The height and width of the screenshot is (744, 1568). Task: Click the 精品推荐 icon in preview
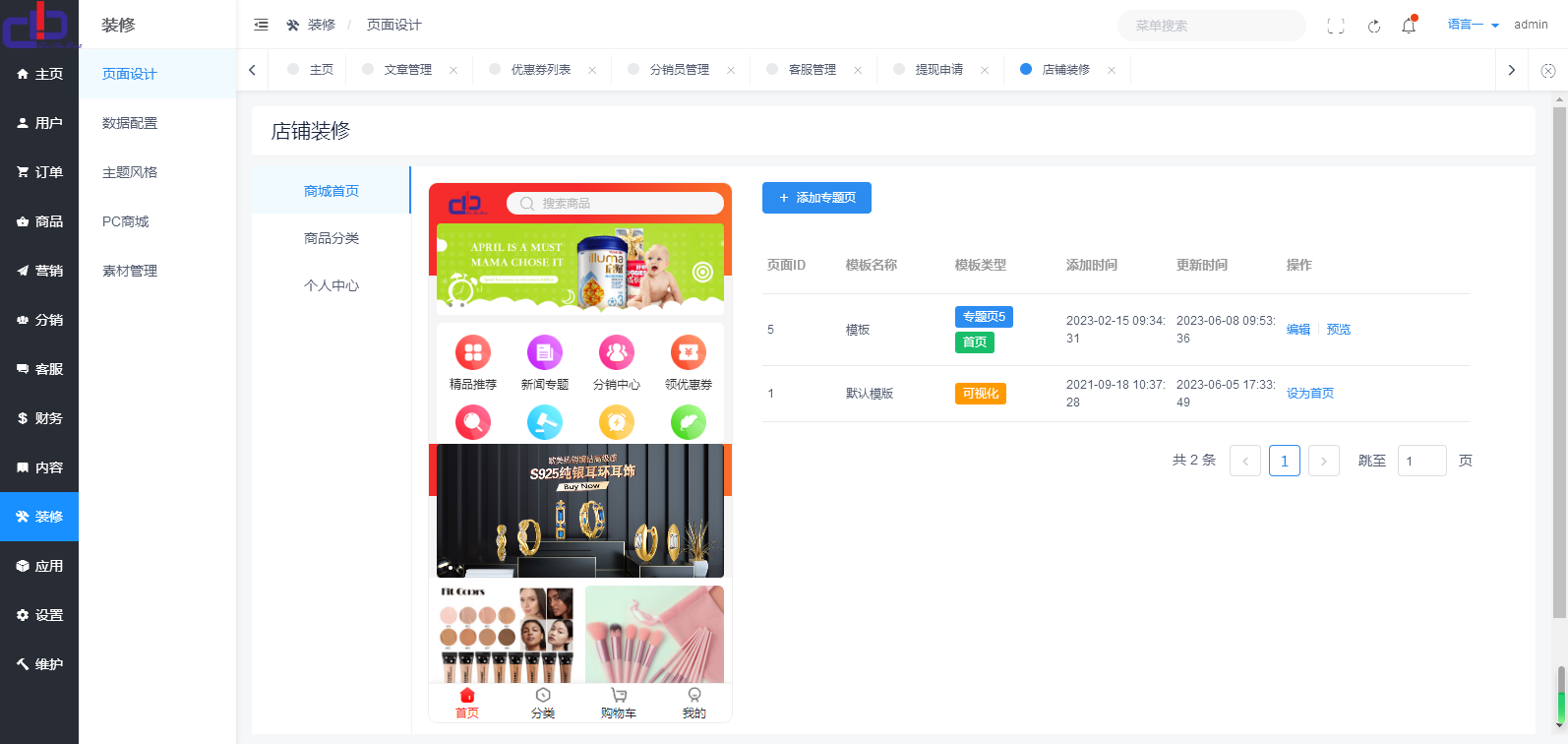[x=473, y=352]
